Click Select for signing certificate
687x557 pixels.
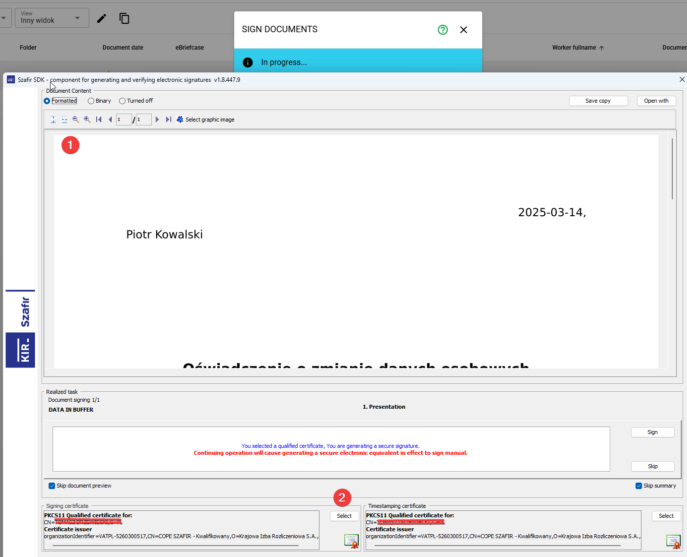pyautogui.click(x=344, y=516)
